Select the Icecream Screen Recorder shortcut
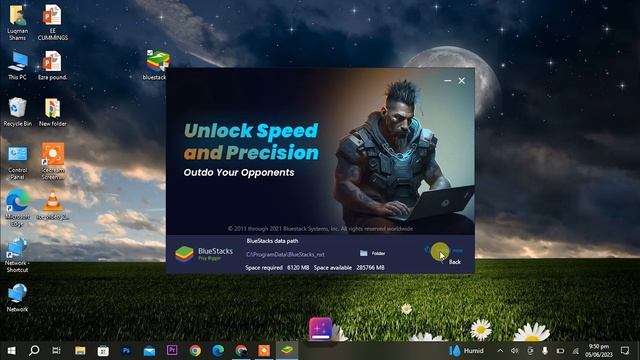 [x=53, y=162]
